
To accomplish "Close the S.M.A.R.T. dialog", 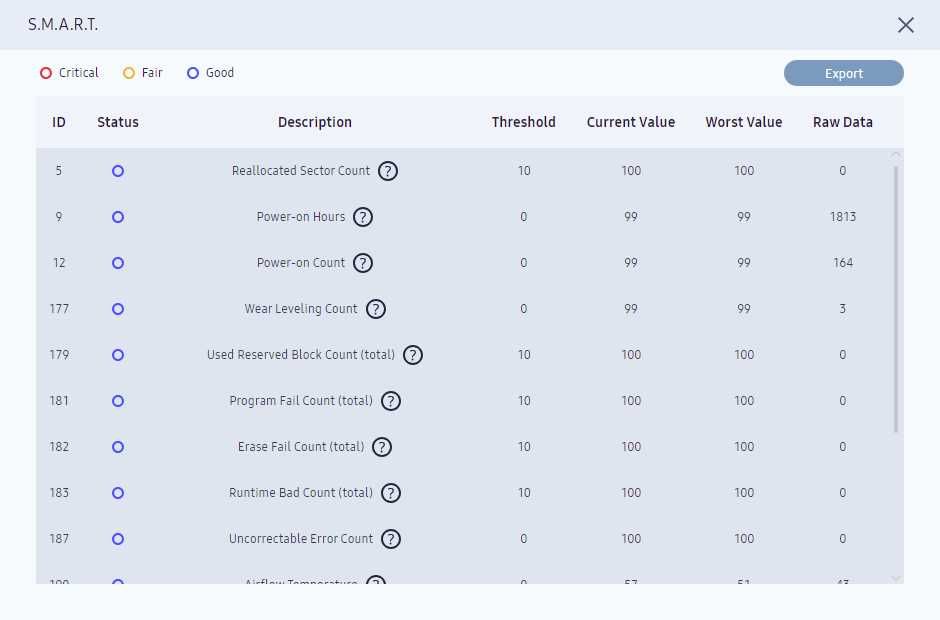I will point(906,25).
